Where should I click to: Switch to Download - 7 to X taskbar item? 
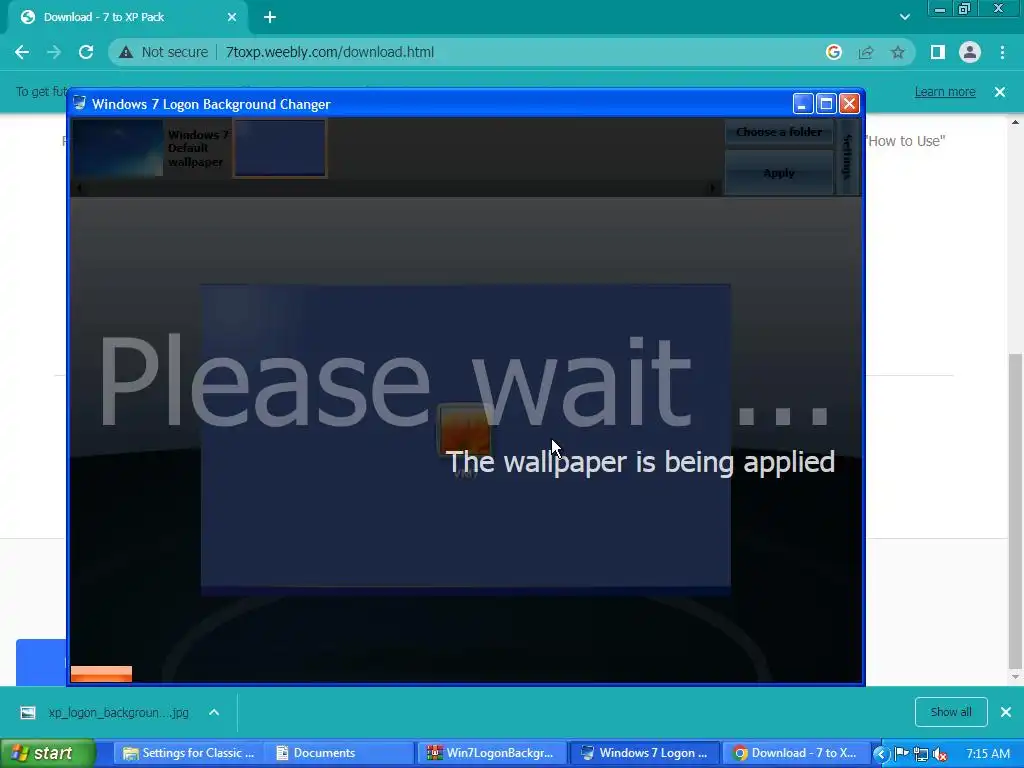pyautogui.click(x=795, y=753)
